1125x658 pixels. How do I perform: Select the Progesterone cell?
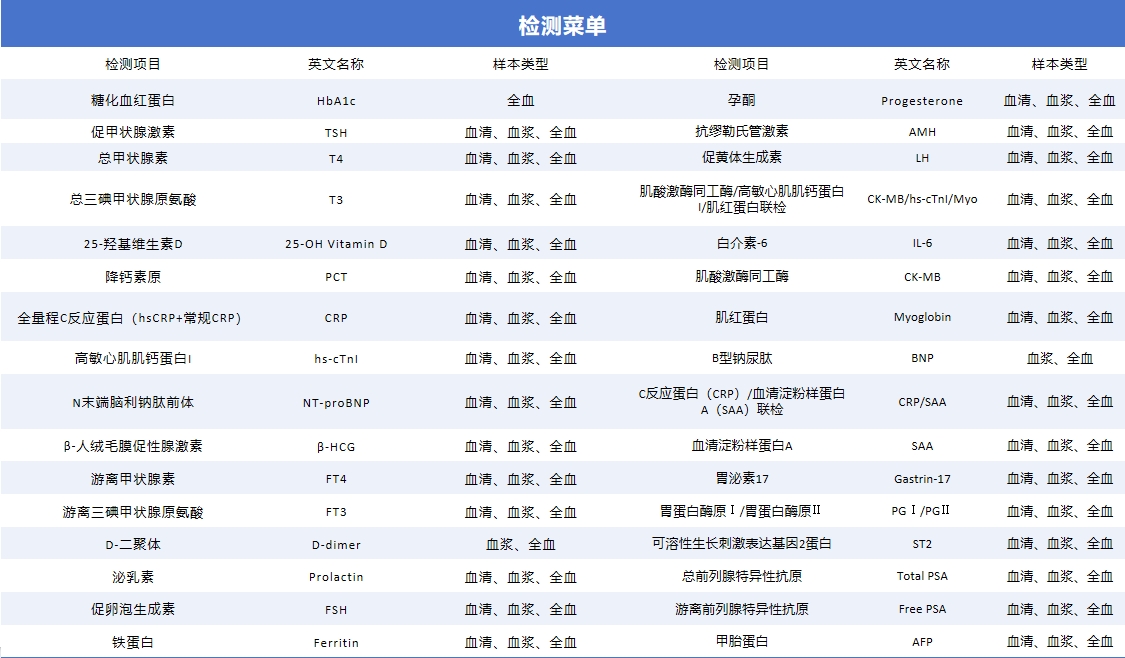921,101
